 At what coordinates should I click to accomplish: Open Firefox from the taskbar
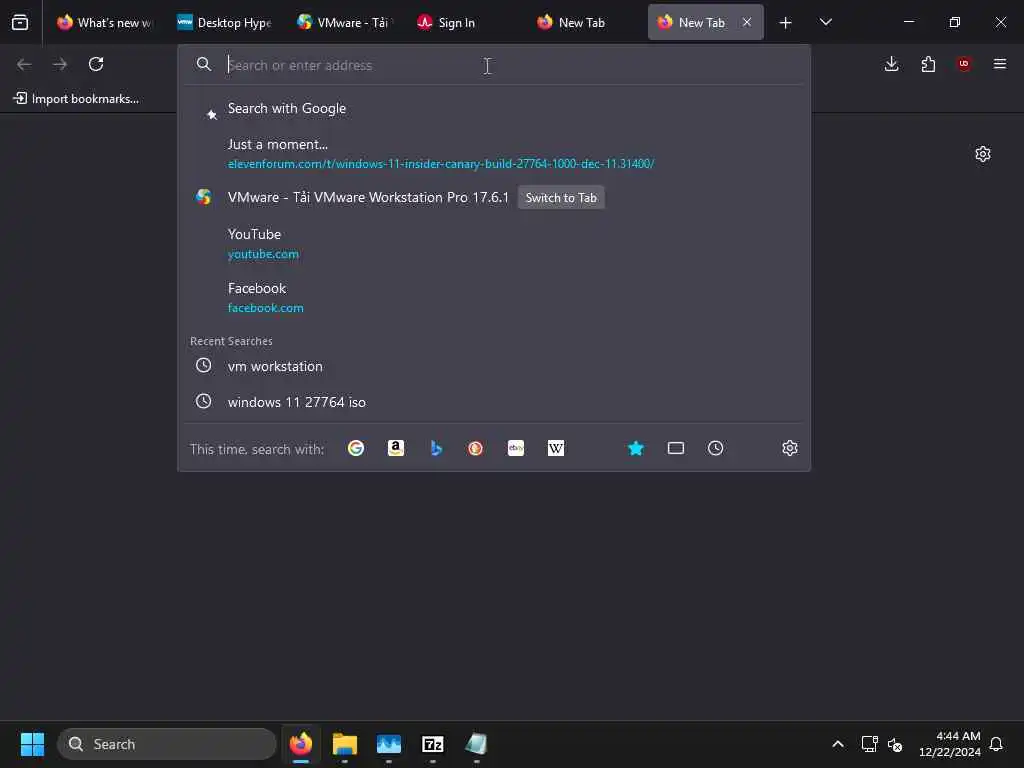point(300,744)
